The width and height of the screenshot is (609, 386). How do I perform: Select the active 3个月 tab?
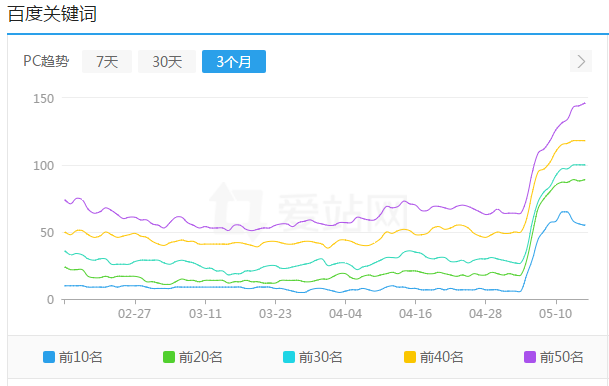point(234,61)
